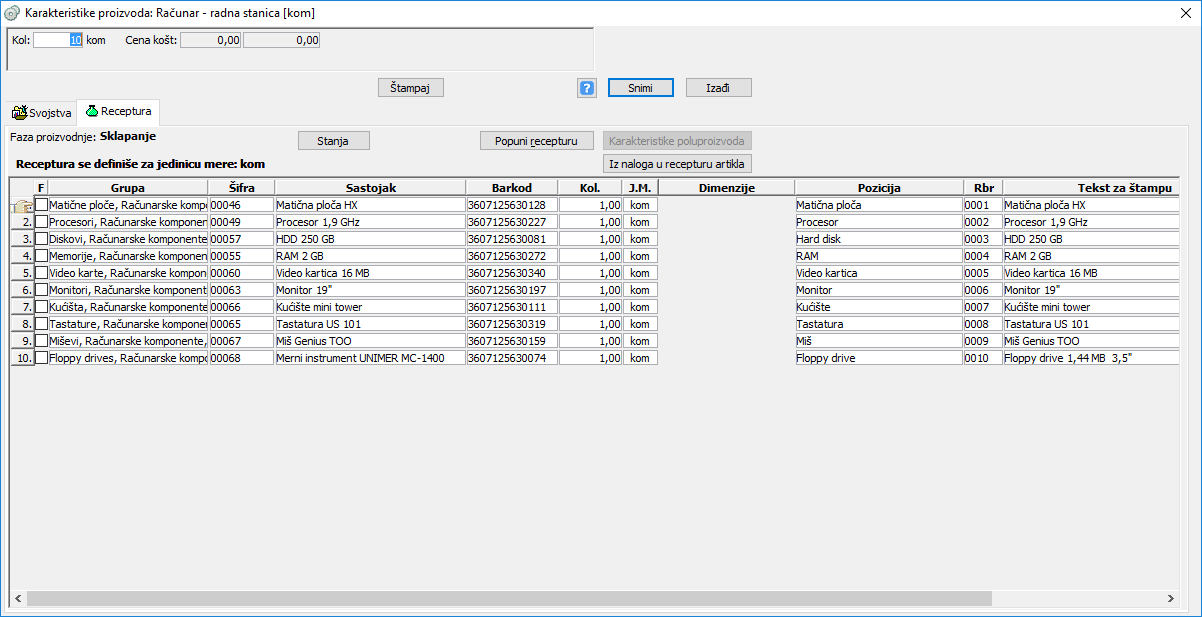Click the blue help question mark icon
The width and height of the screenshot is (1202, 617).
587,88
